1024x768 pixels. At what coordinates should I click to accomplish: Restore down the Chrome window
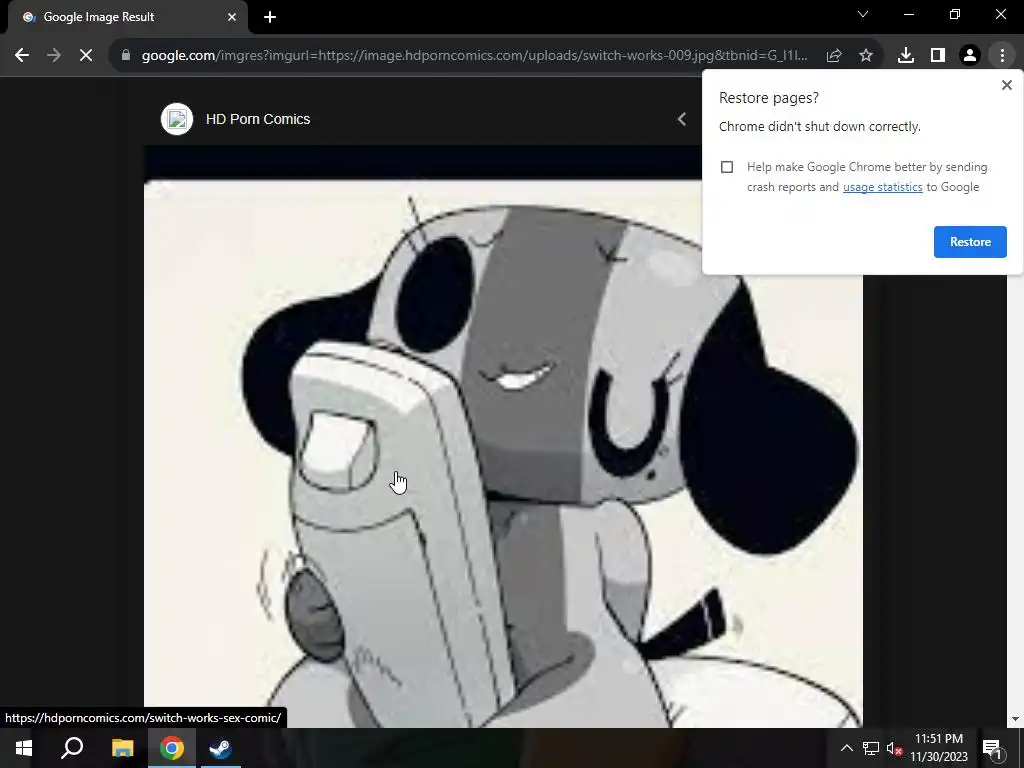coord(955,14)
